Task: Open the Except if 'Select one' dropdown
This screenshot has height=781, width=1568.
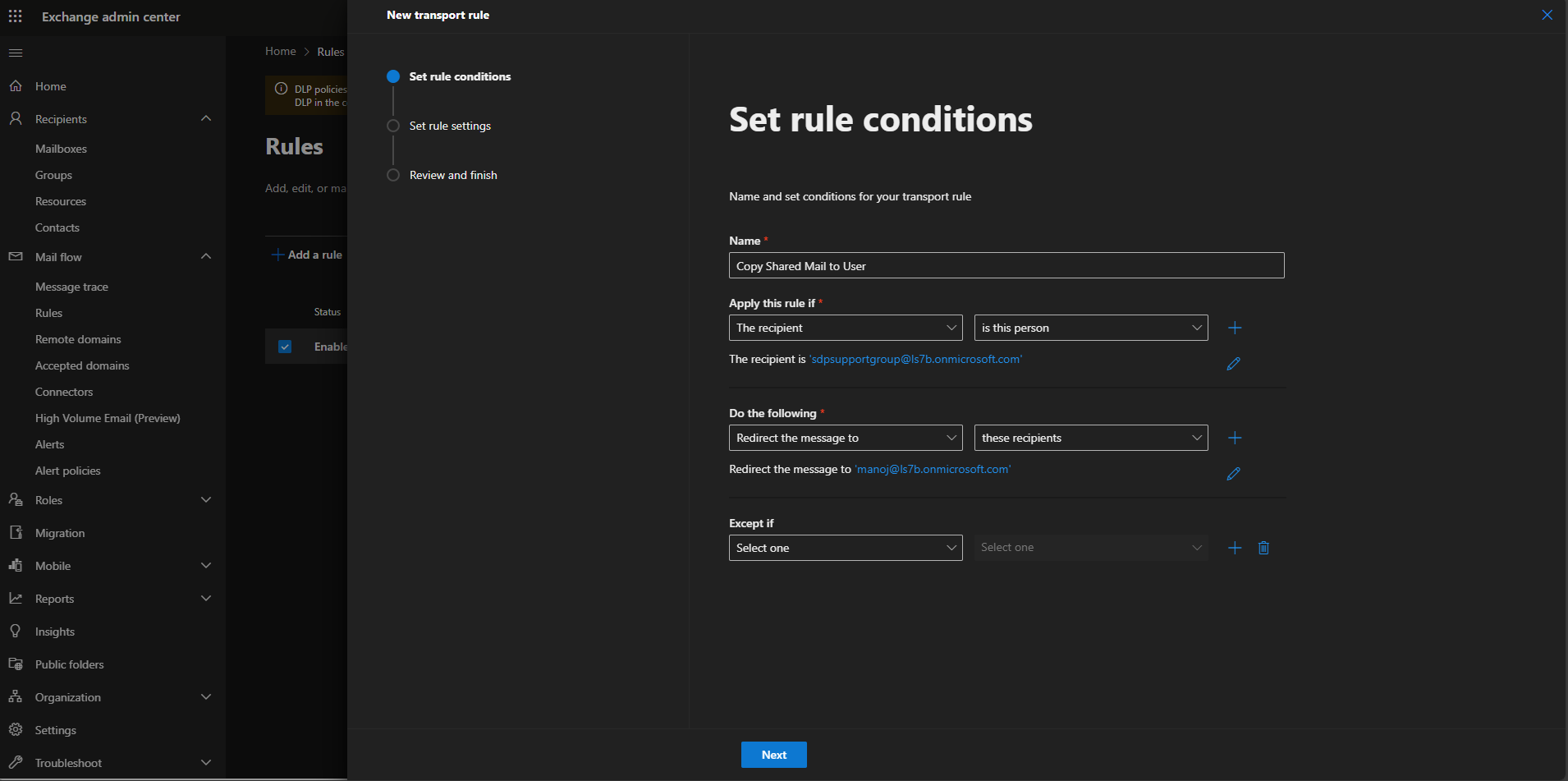Action: click(x=845, y=548)
